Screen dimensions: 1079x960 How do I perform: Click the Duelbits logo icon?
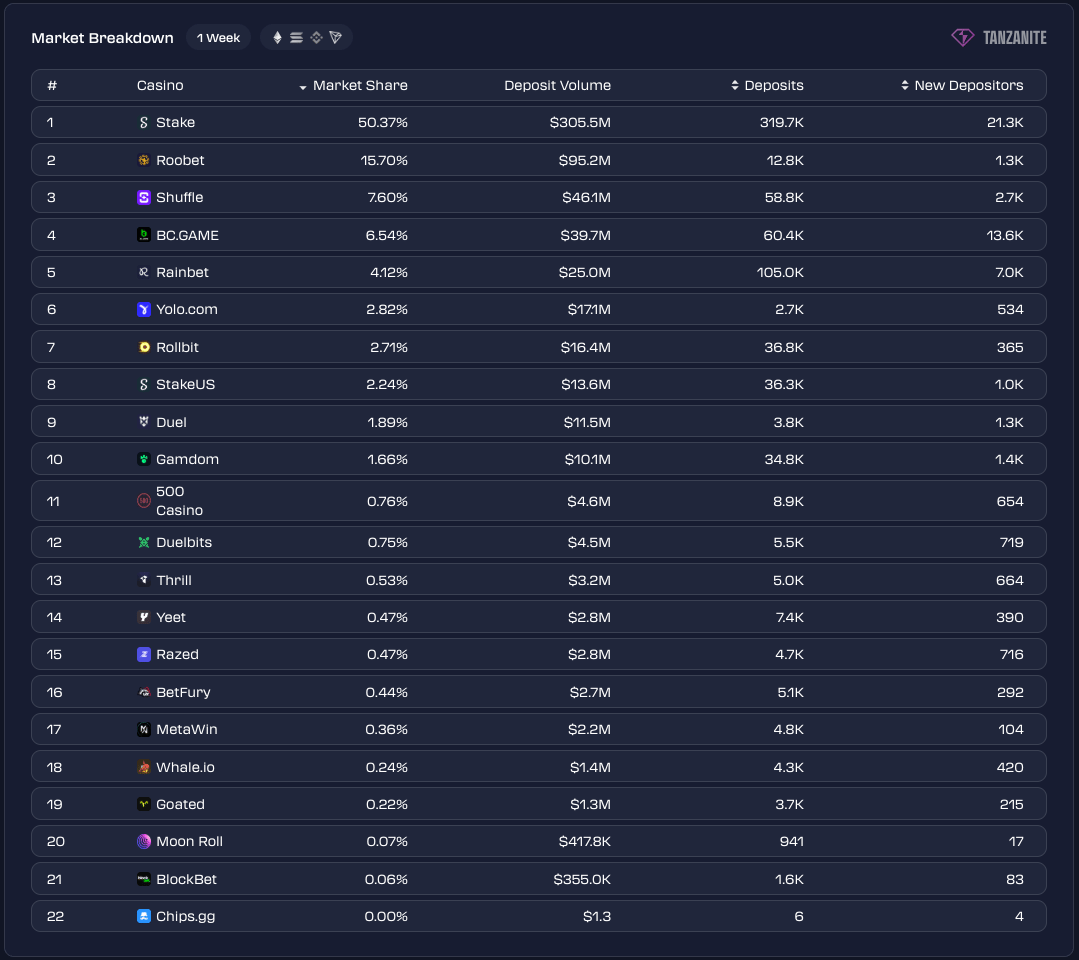coord(144,542)
